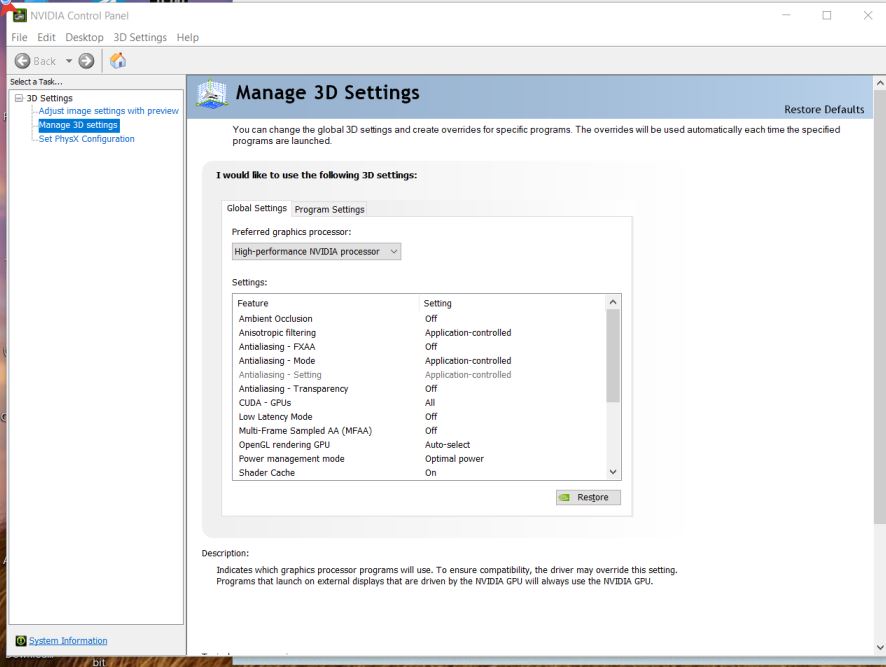Screen dimensions: 886x667
Task: Select the Antialiasing - Transparency row
Action: coord(419,389)
